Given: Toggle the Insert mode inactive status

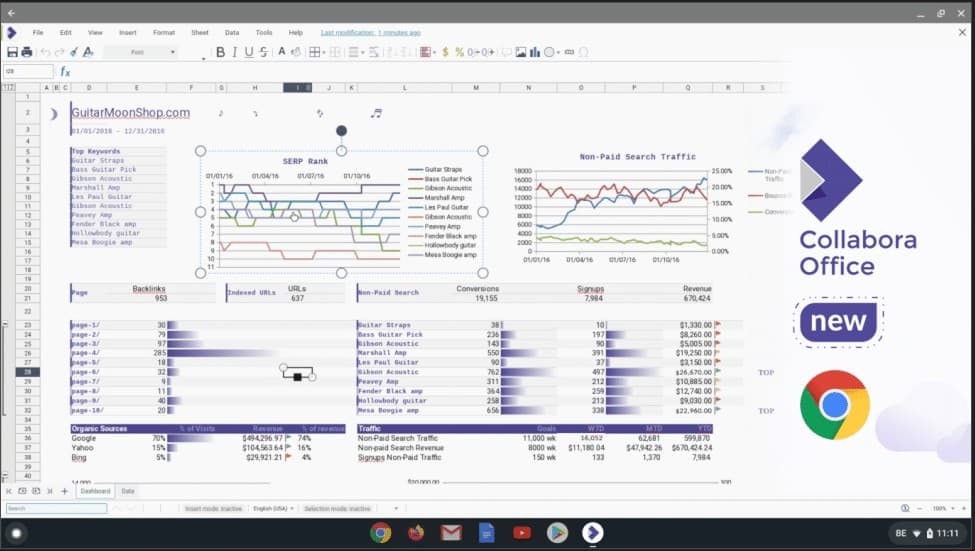Looking at the screenshot, I should 213,509.
